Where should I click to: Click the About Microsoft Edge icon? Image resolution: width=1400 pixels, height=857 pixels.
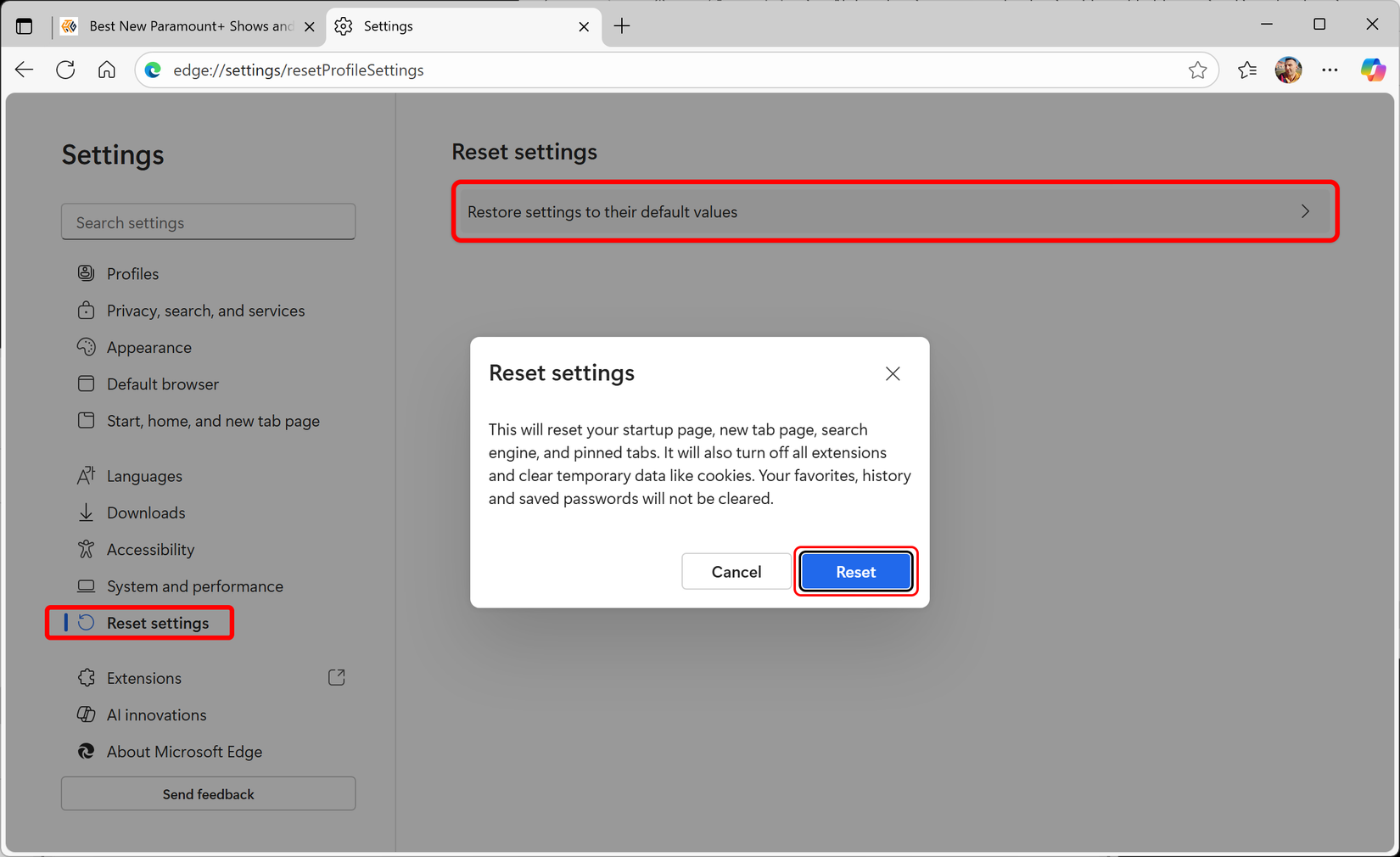click(x=86, y=752)
